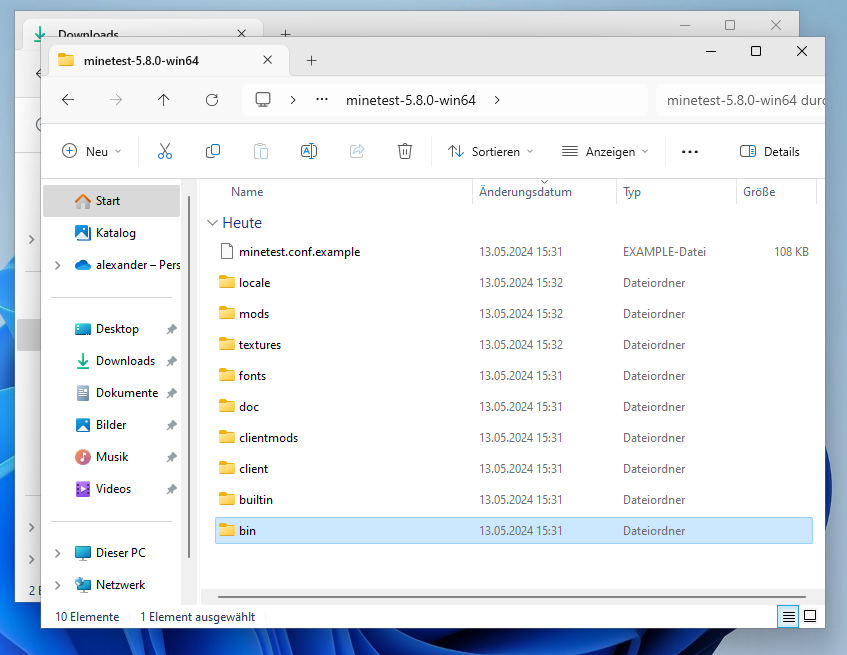This screenshot has height=655, width=847.
Task: Collapse the Heute group
Action: (212, 223)
